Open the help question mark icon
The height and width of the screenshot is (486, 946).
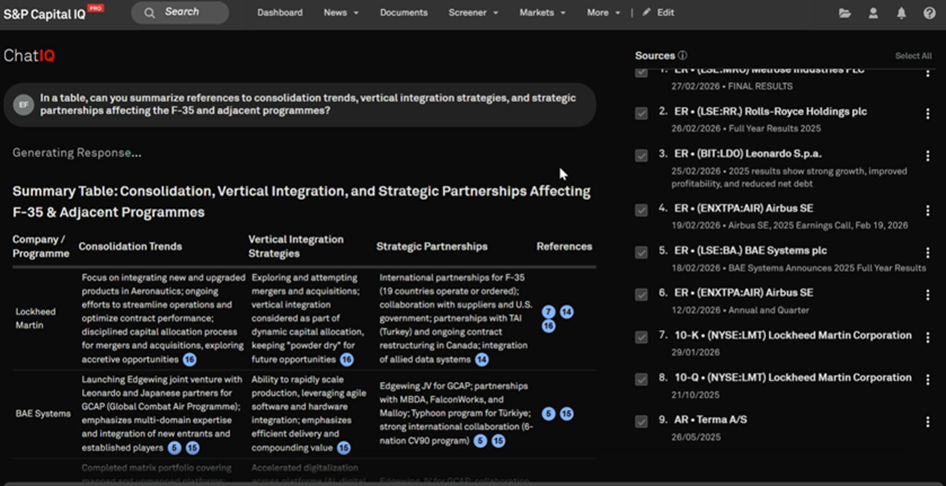(930, 13)
